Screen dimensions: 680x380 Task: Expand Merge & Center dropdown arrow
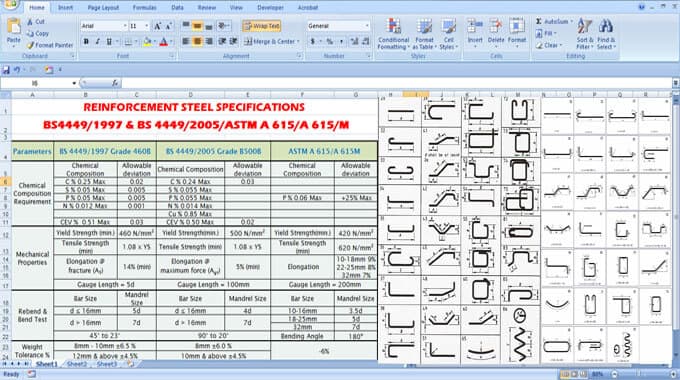point(298,42)
